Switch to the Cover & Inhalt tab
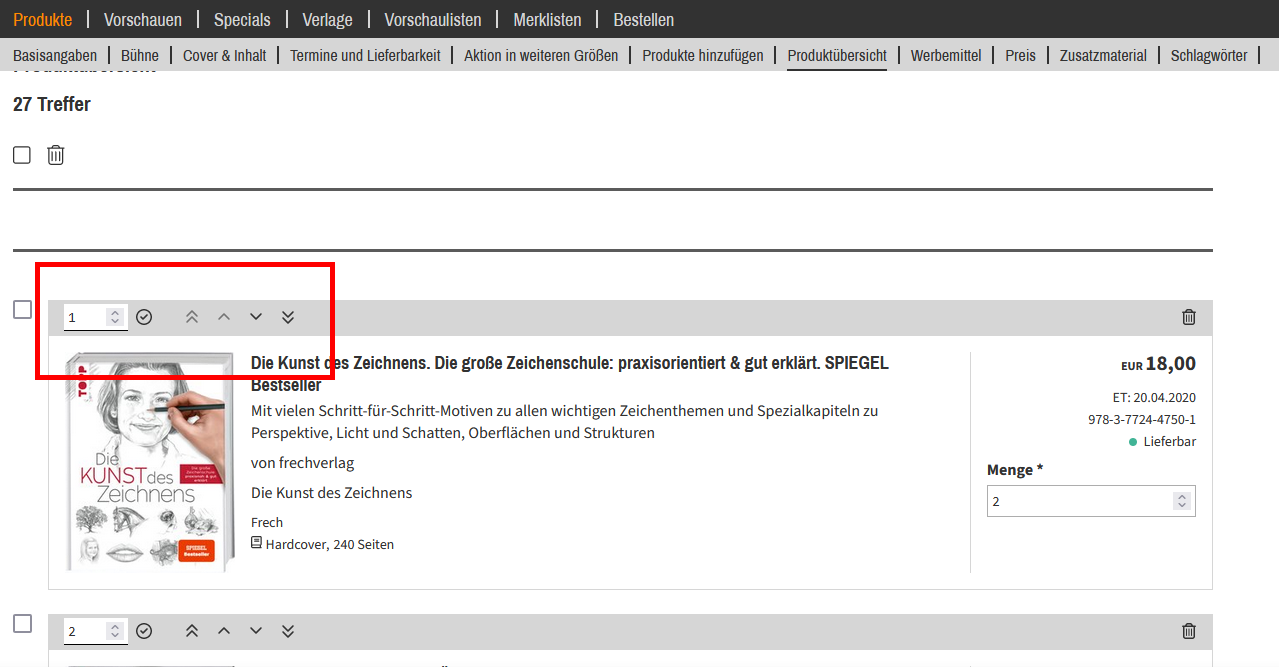The height and width of the screenshot is (667, 1279). pos(225,55)
